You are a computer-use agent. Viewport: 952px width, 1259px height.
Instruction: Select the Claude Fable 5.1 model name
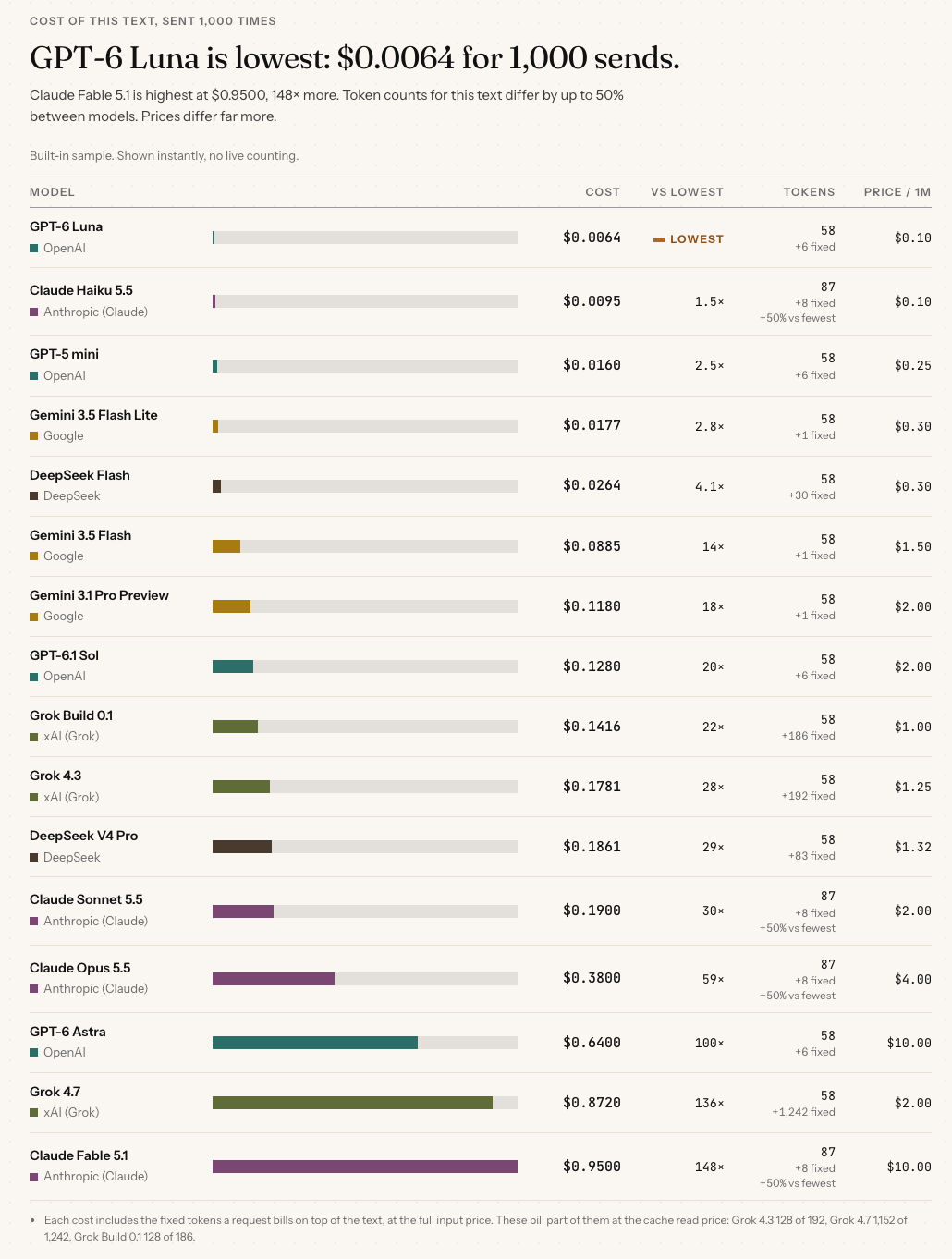click(79, 1155)
